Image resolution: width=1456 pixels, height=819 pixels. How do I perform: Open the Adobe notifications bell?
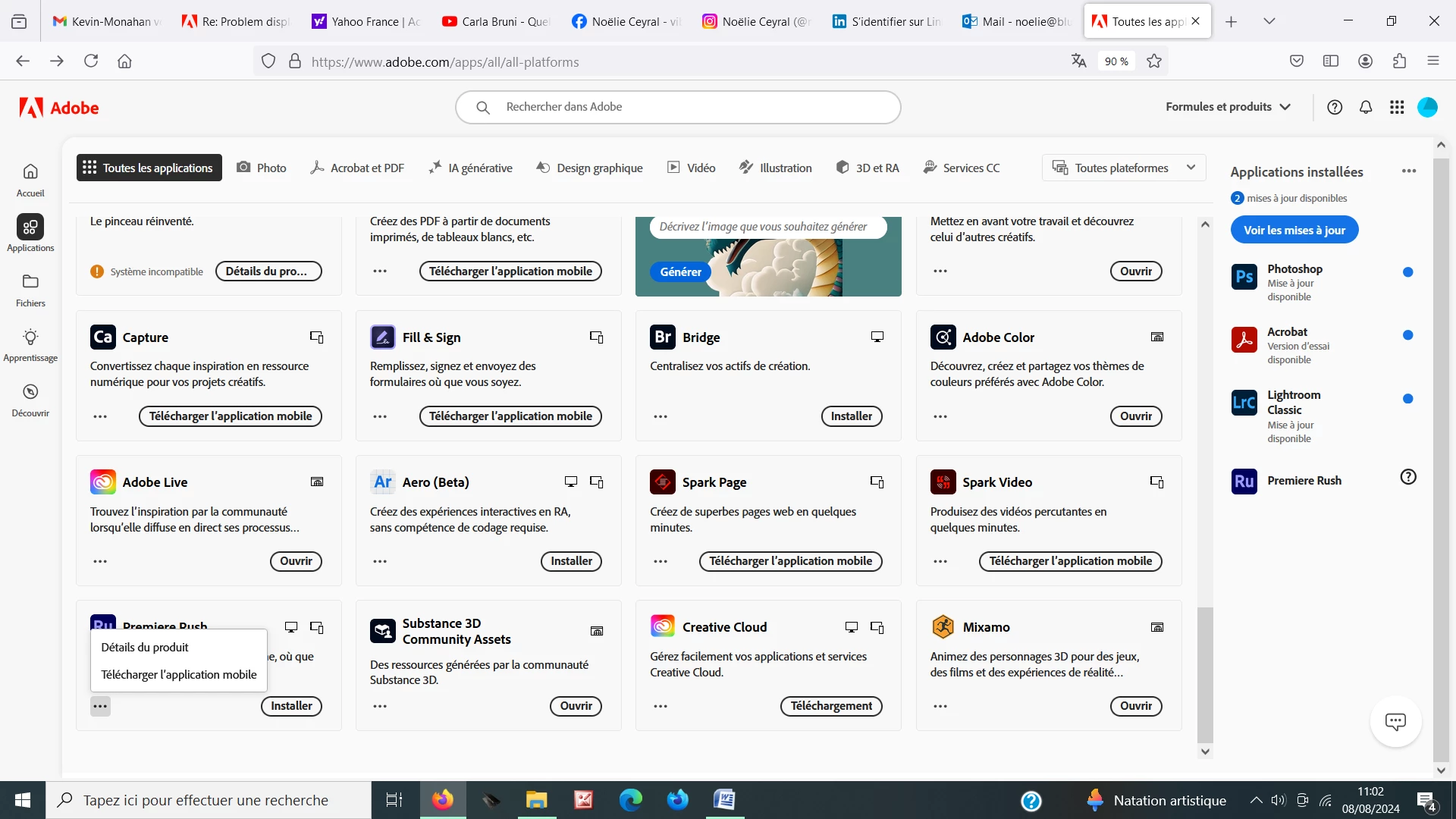click(x=1366, y=108)
